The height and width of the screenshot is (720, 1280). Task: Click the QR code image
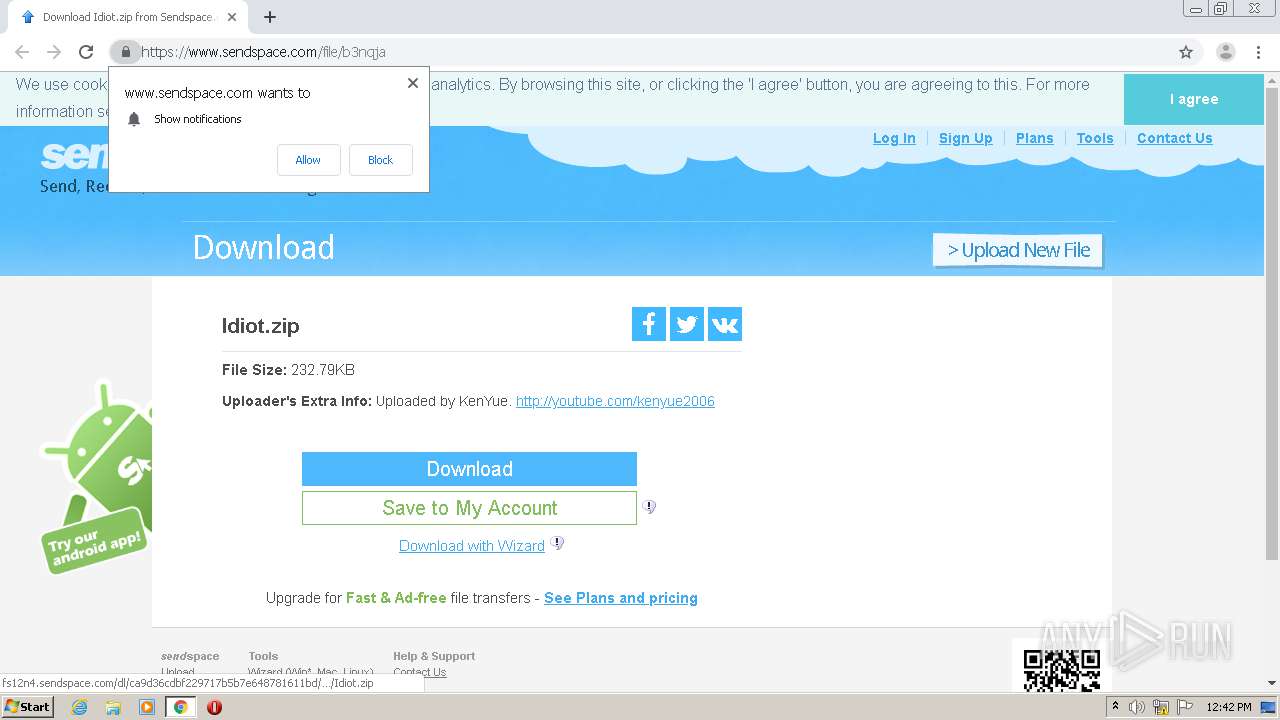1061,670
